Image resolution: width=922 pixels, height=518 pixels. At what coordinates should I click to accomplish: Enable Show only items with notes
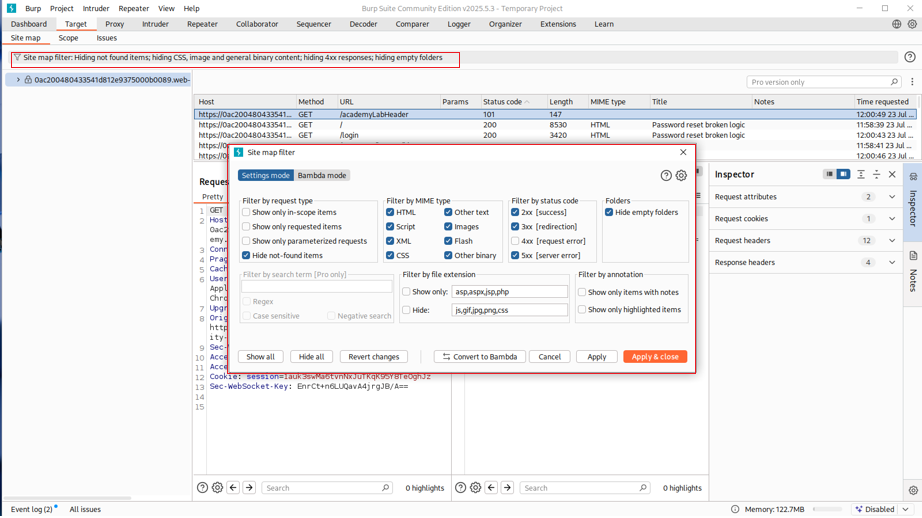582,292
